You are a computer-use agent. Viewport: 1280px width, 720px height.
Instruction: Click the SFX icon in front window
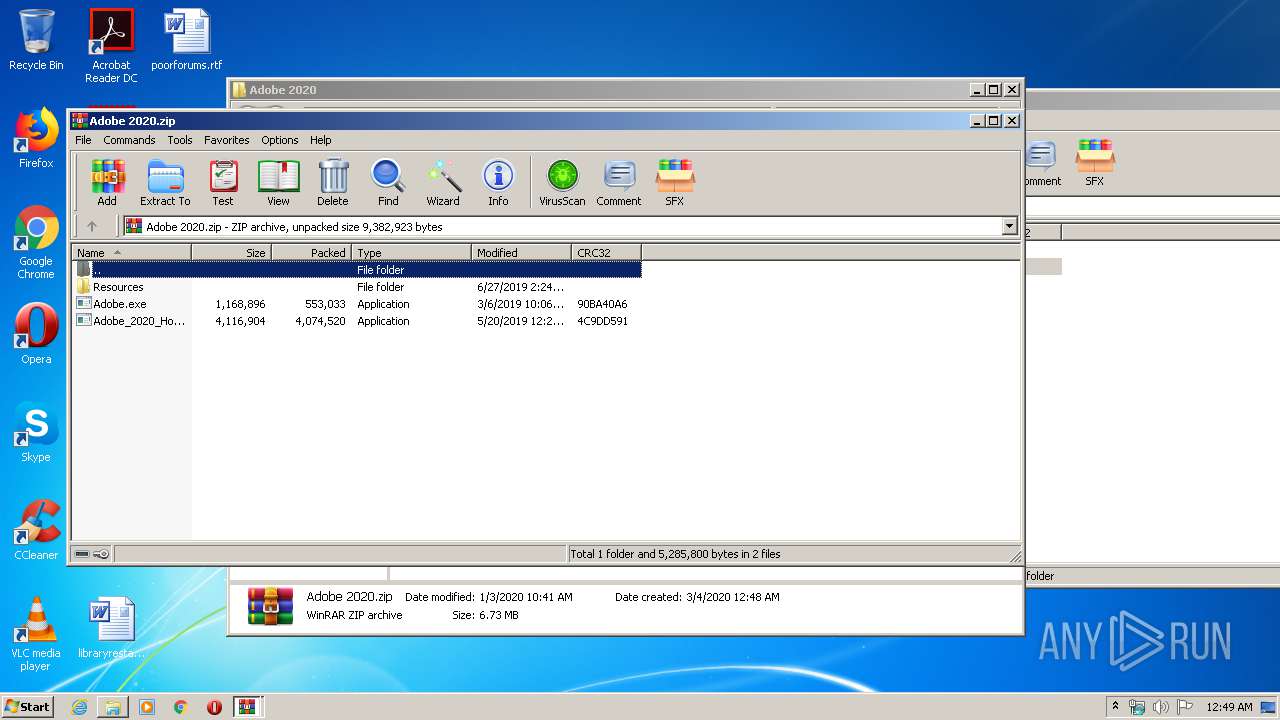pyautogui.click(x=675, y=182)
